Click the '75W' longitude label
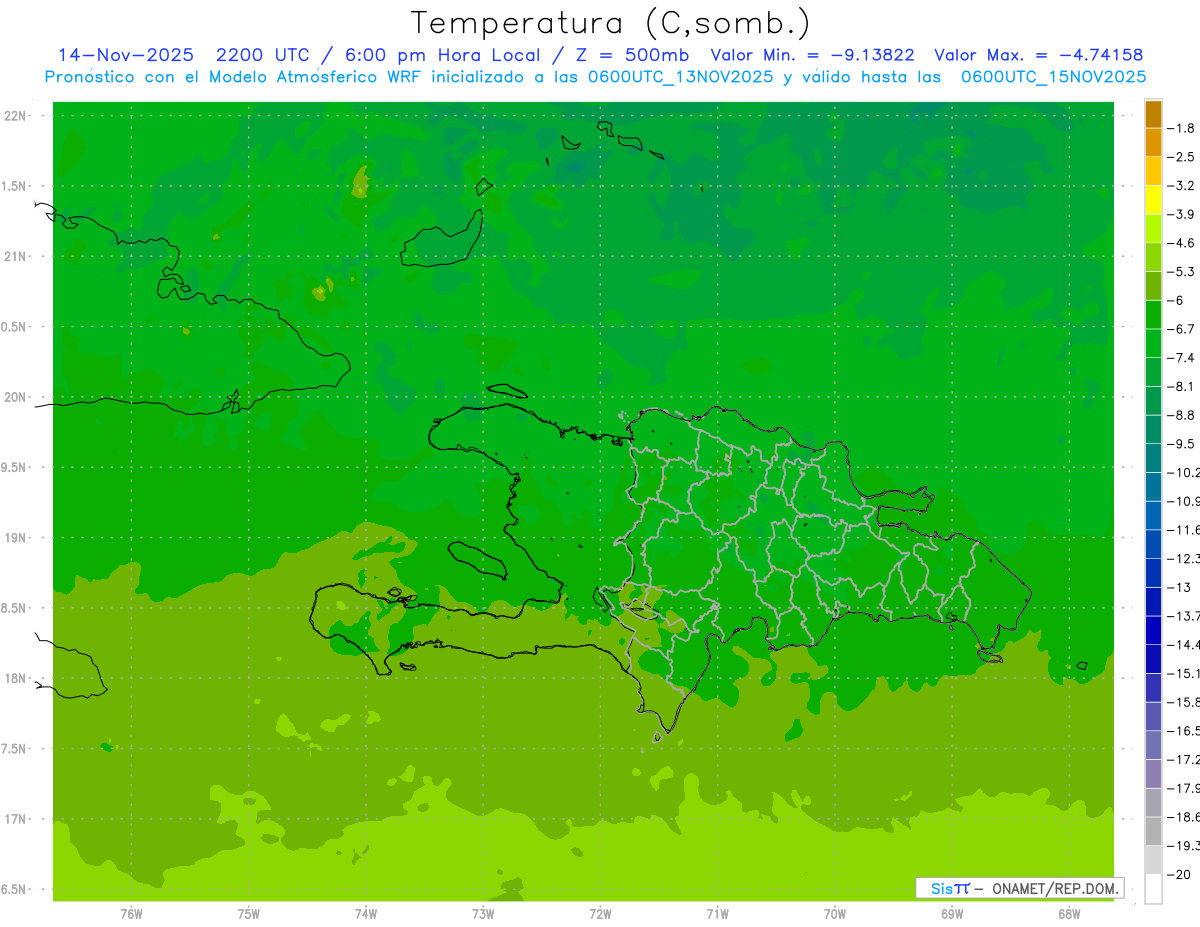 [x=249, y=914]
